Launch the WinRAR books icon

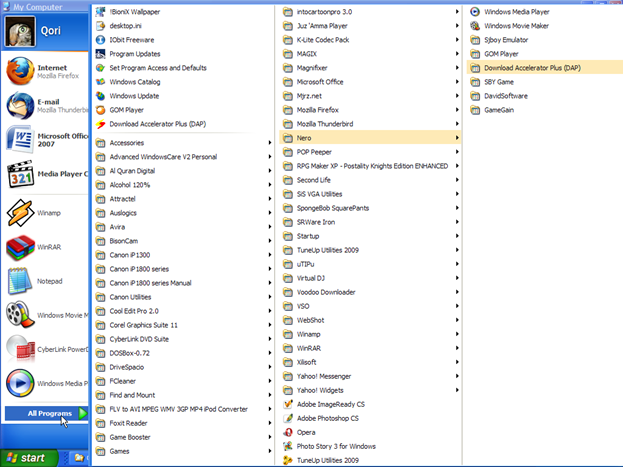(20, 247)
